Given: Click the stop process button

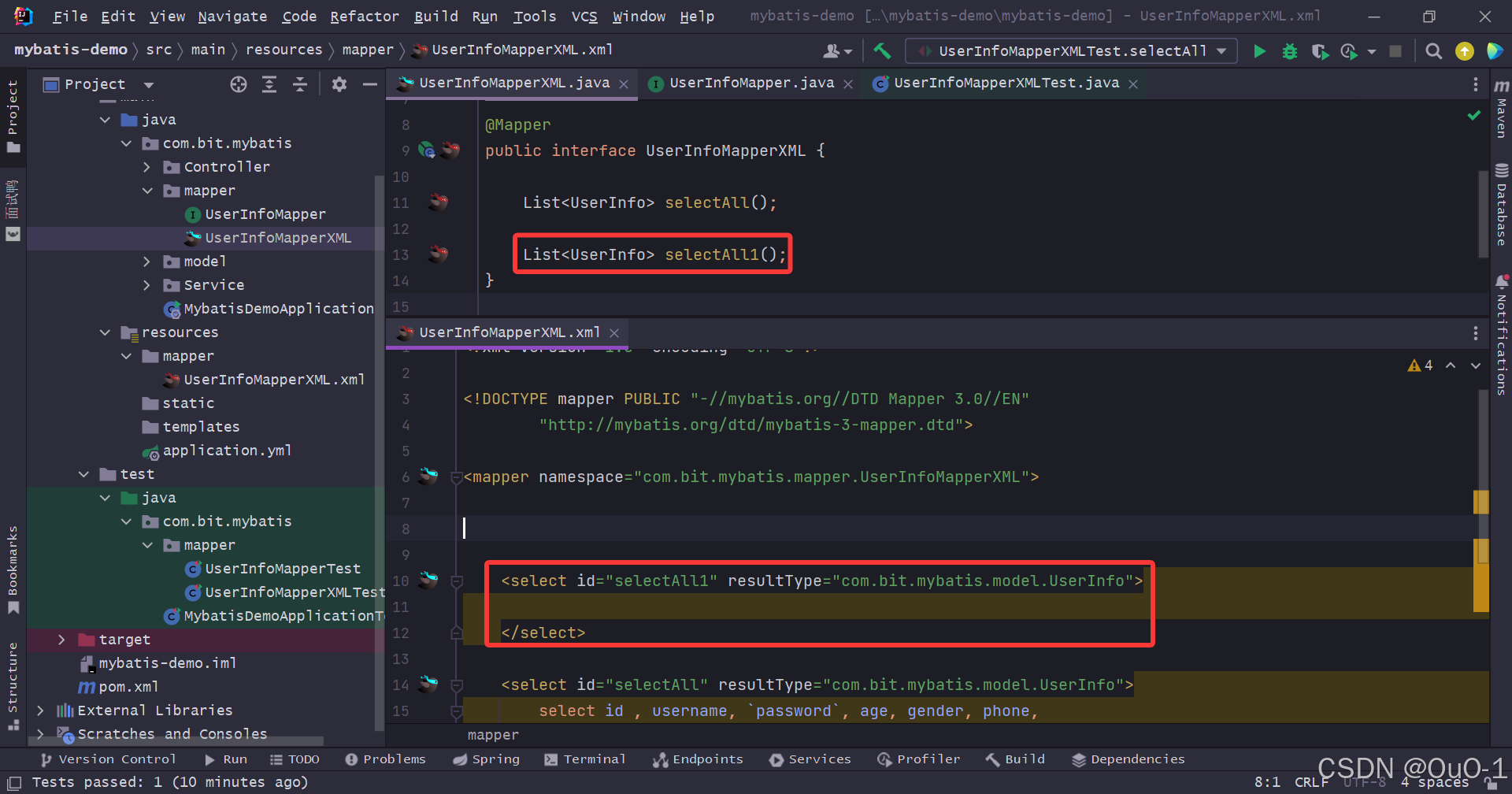Looking at the screenshot, I should pyautogui.click(x=1395, y=51).
